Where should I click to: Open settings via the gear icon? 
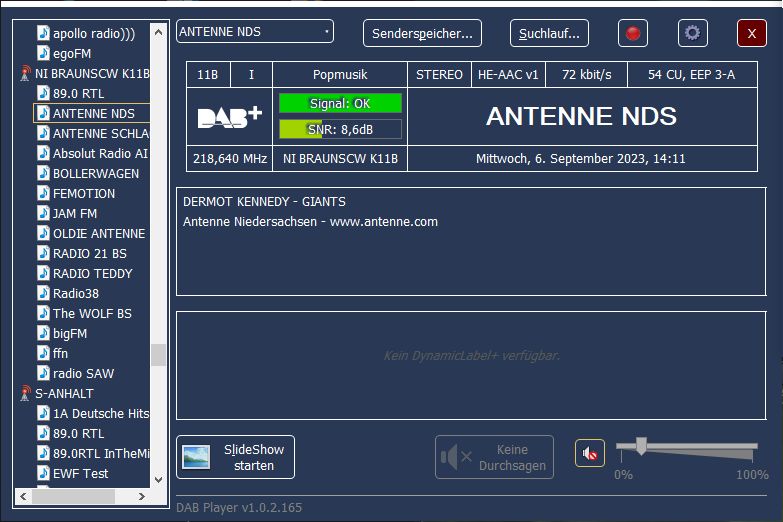coord(693,33)
